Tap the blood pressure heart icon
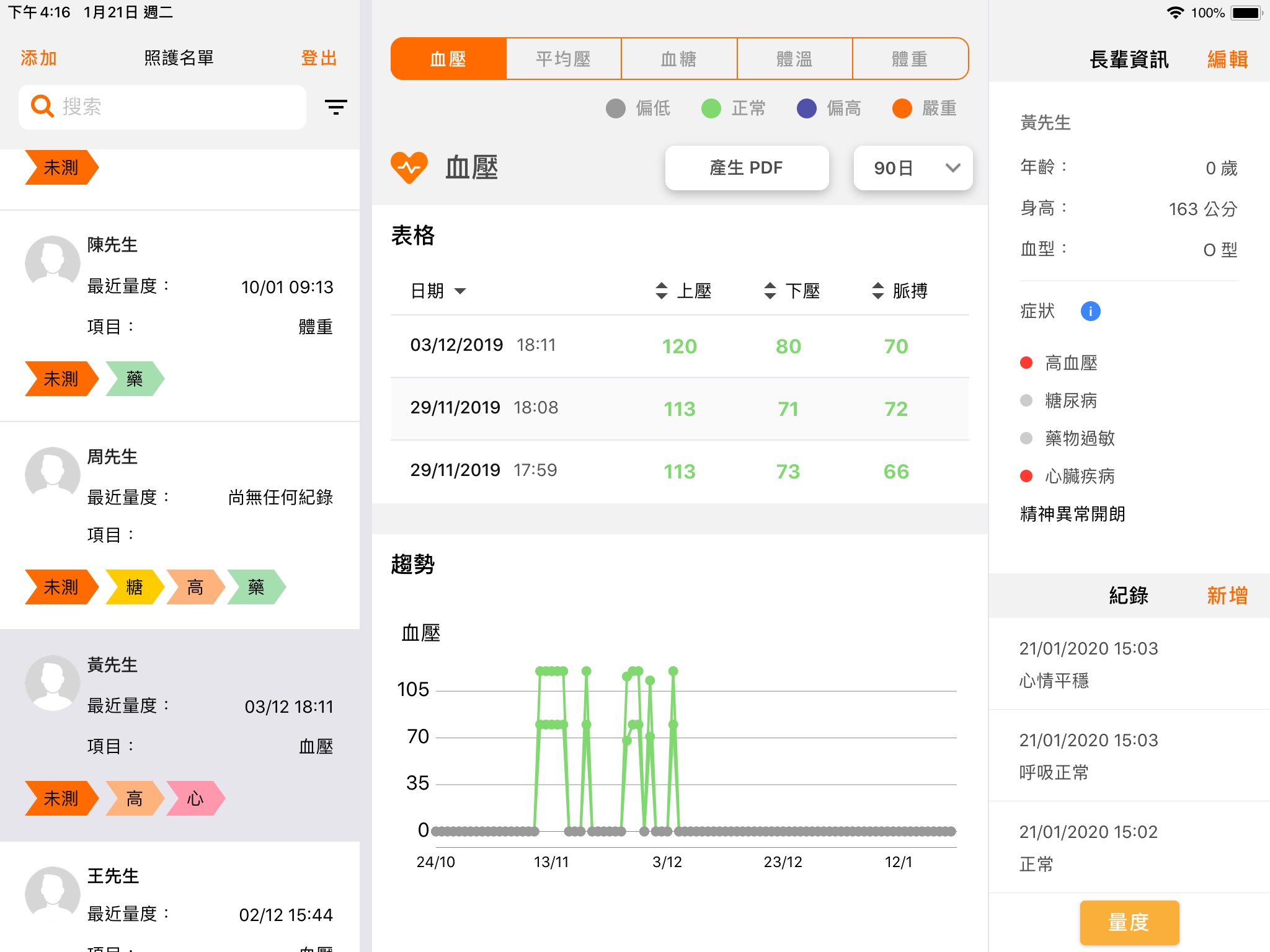This screenshot has width=1270, height=952. coord(409,167)
